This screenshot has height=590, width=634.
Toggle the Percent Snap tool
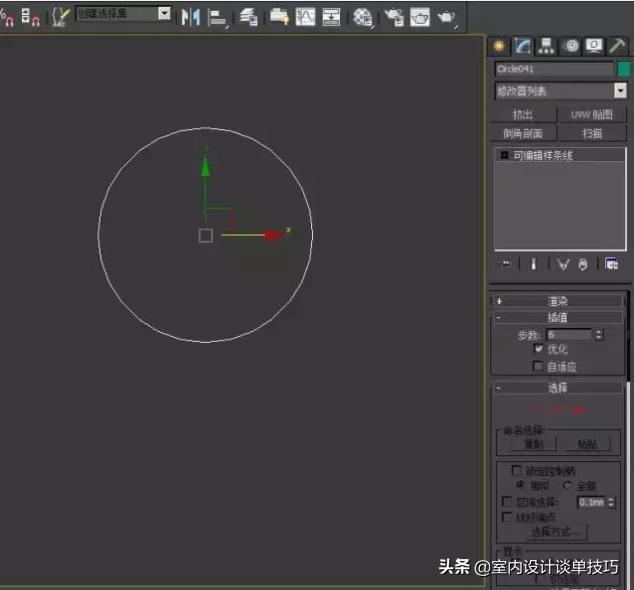click(x=7, y=17)
